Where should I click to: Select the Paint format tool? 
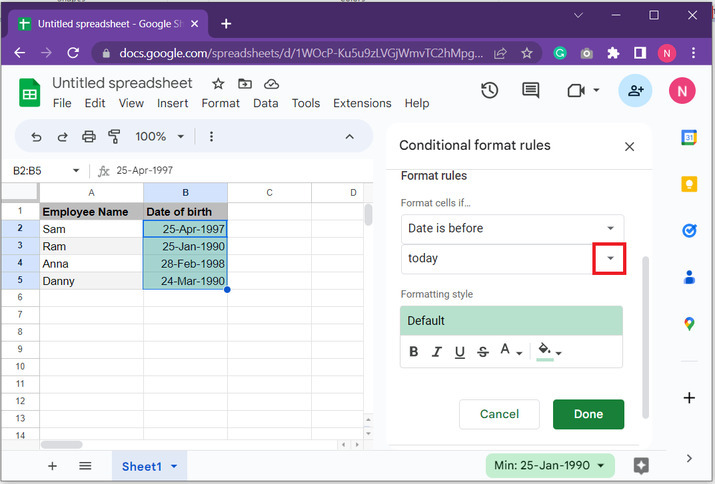pos(114,136)
